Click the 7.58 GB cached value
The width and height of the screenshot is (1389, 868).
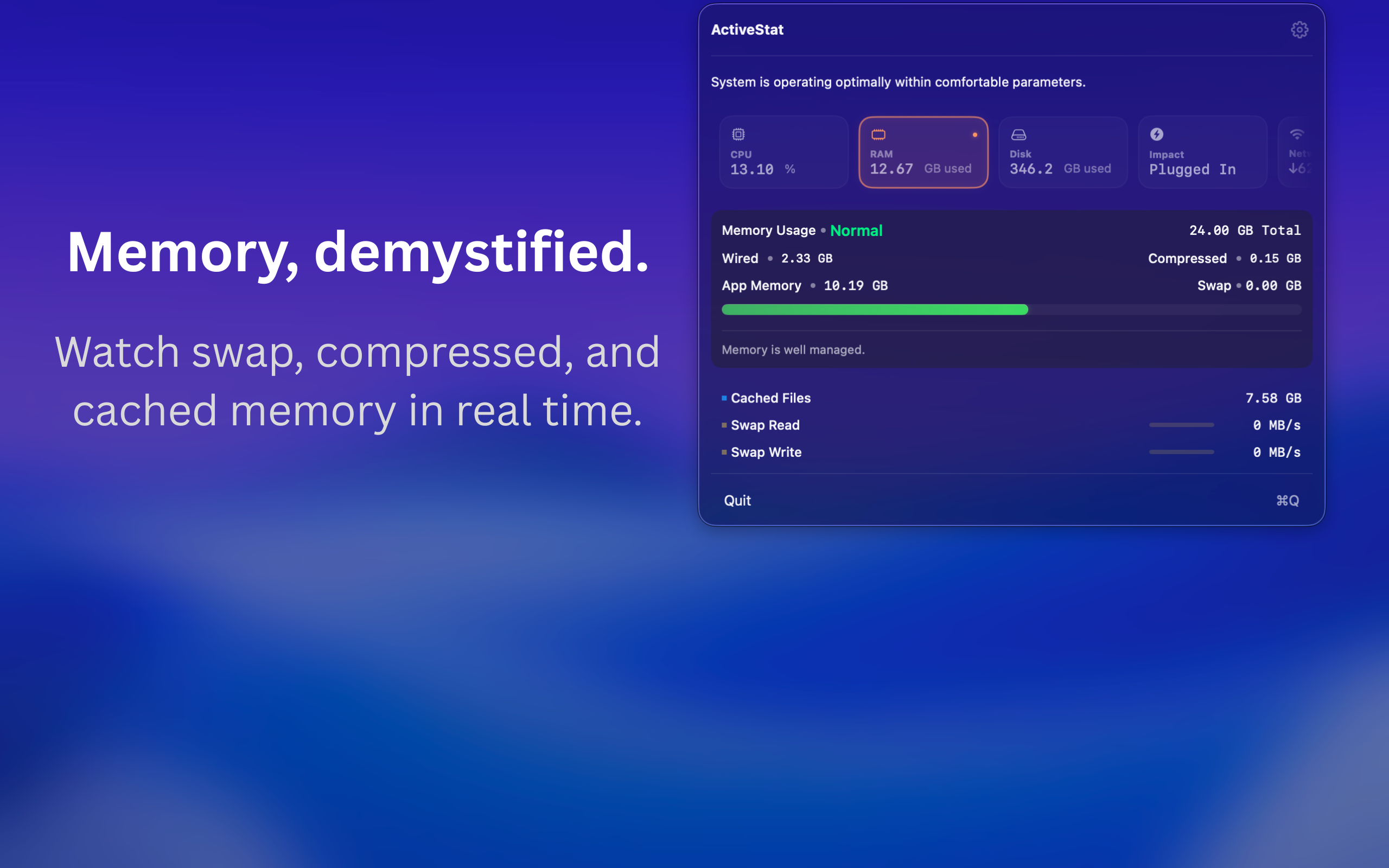(x=1272, y=398)
